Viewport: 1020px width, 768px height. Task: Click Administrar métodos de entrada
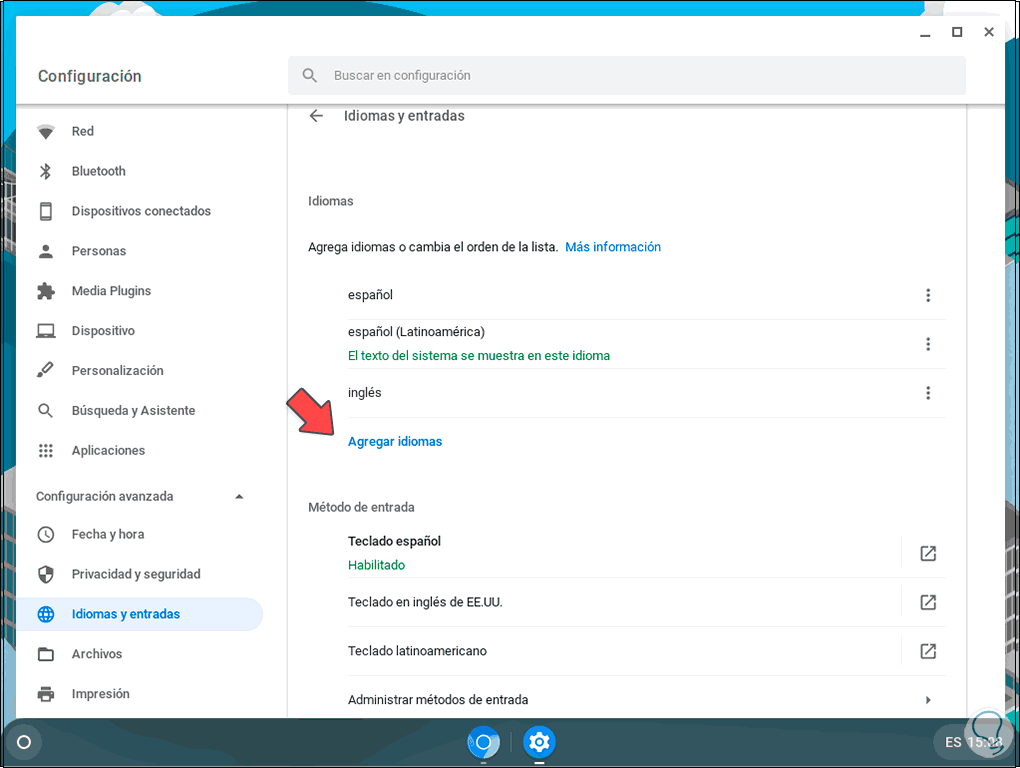(x=647, y=700)
